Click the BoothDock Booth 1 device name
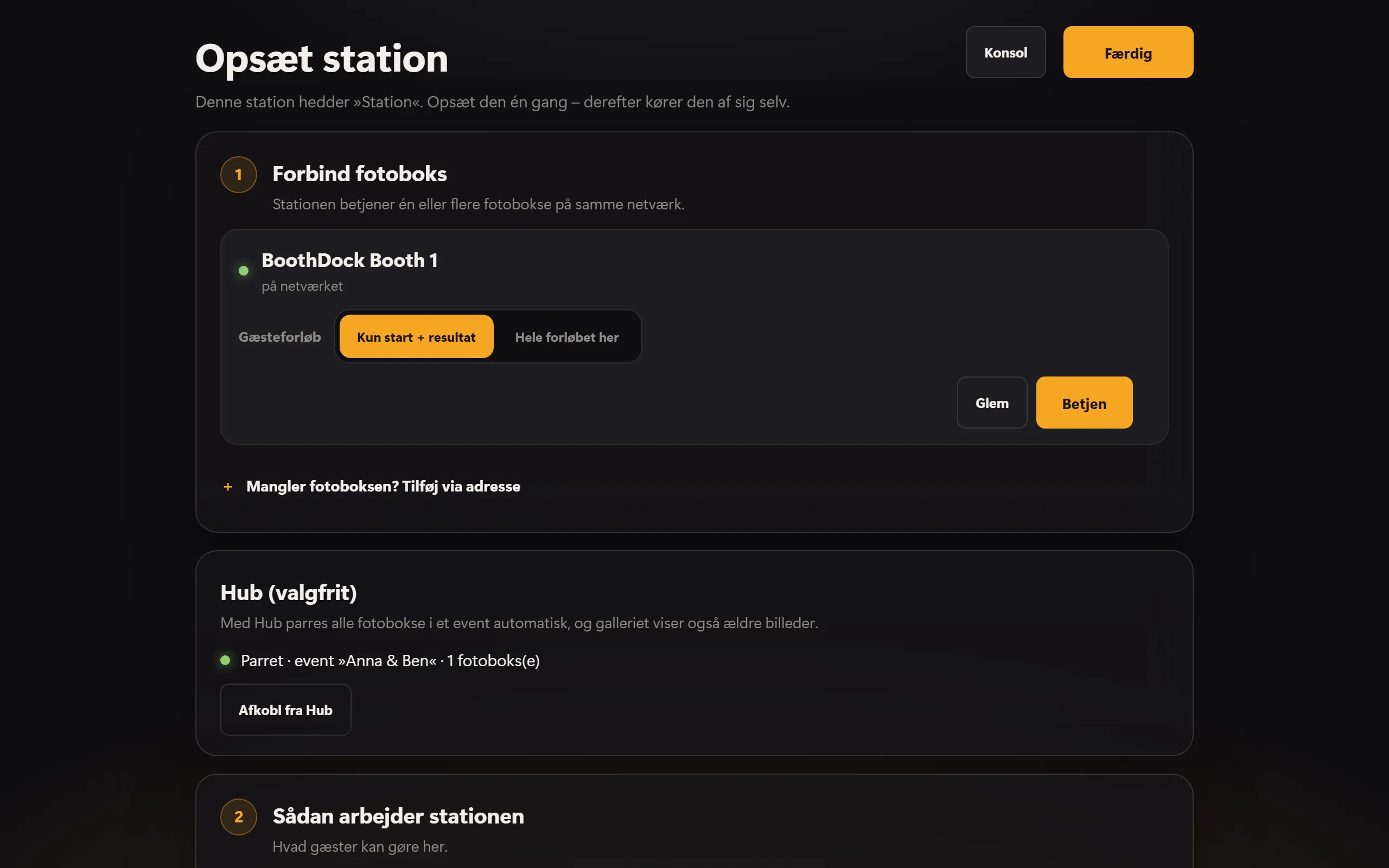The width and height of the screenshot is (1389, 868). pos(349,260)
